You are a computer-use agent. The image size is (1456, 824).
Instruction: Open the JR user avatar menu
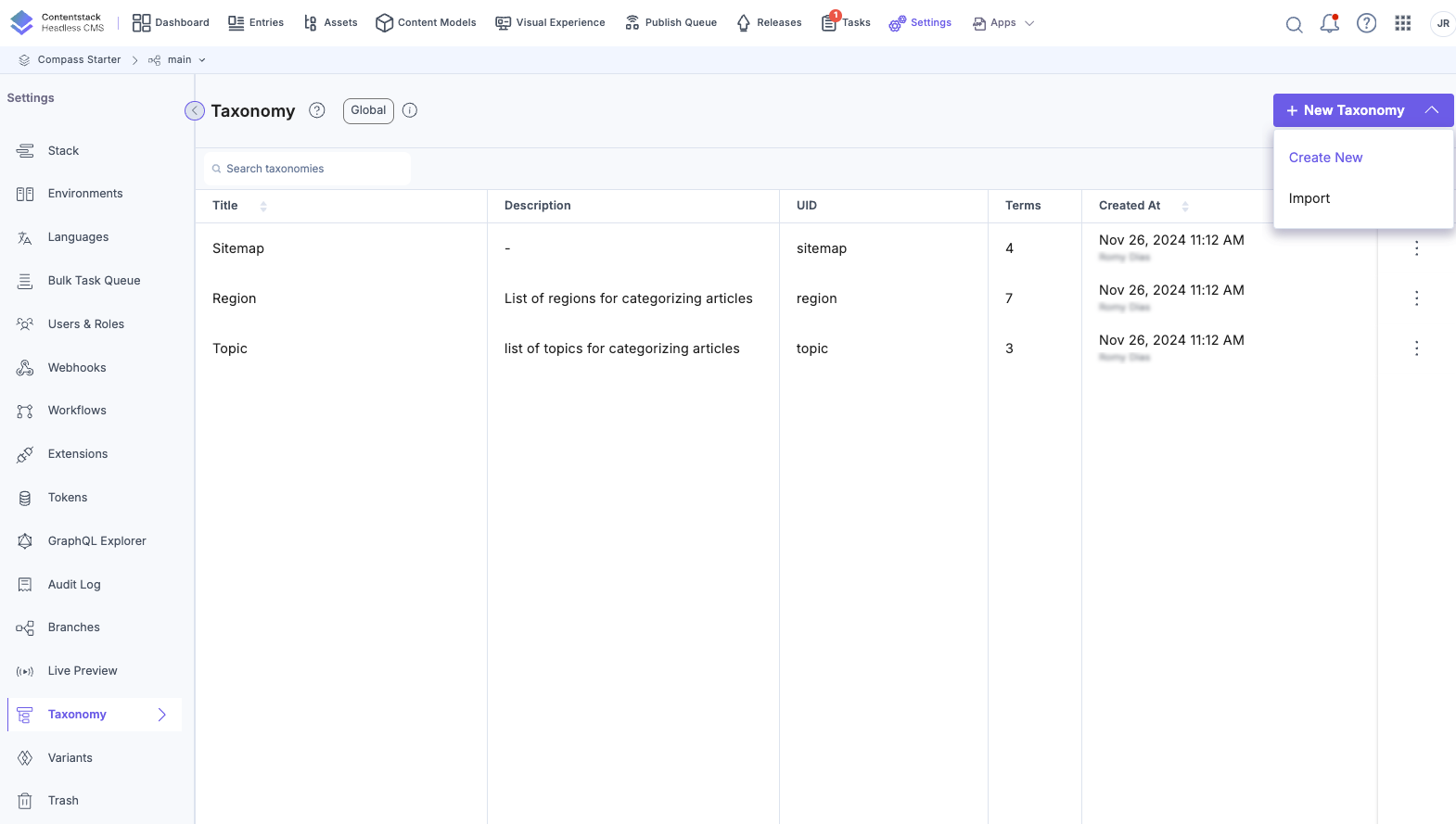coord(1442,23)
